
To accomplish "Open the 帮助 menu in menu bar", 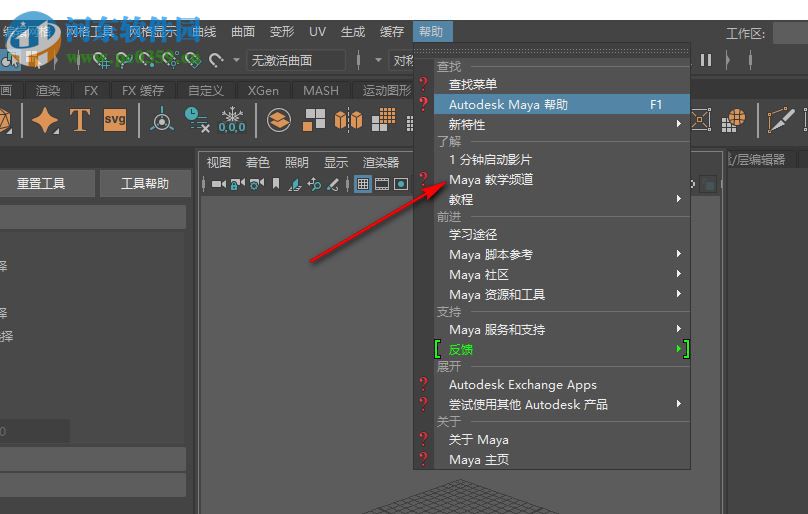I will click(432, 32).
